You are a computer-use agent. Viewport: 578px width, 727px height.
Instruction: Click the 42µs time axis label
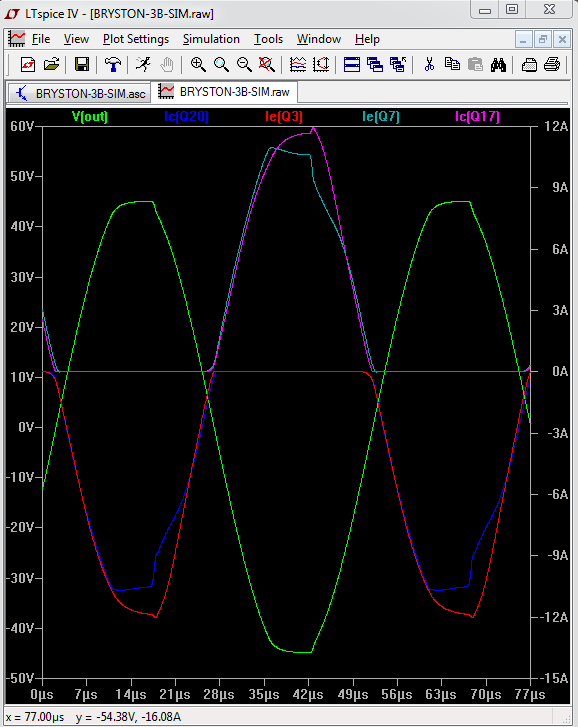(308, 695)
